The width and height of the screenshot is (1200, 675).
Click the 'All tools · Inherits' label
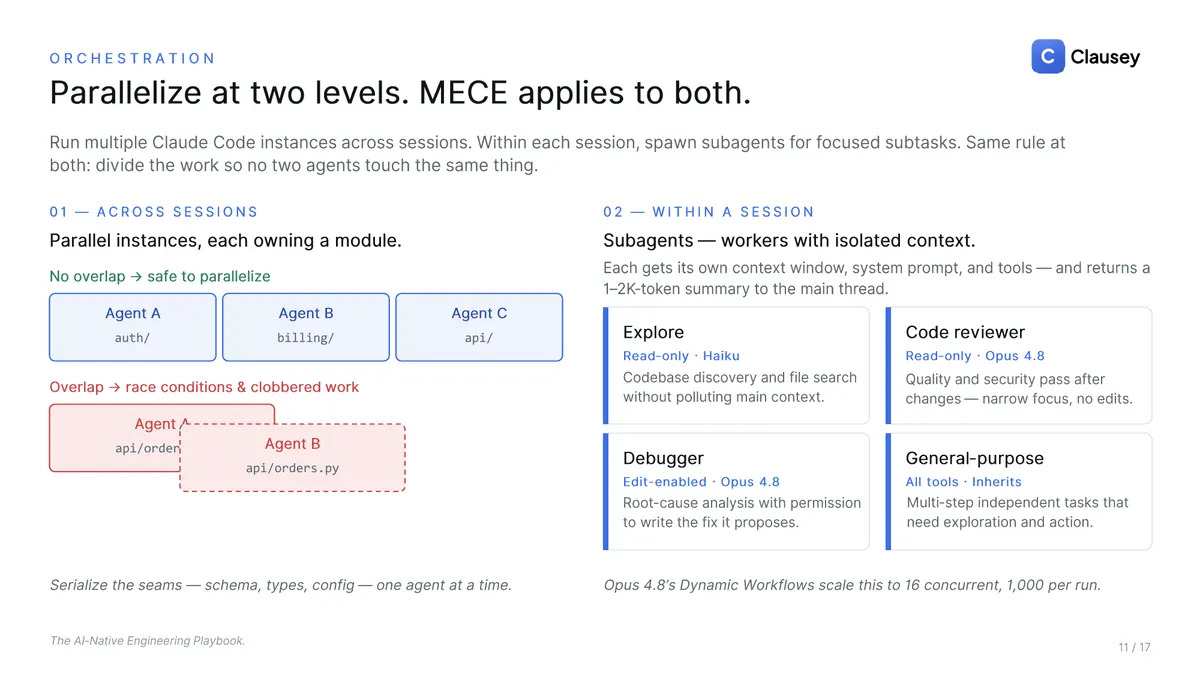[x=963, y=482]
